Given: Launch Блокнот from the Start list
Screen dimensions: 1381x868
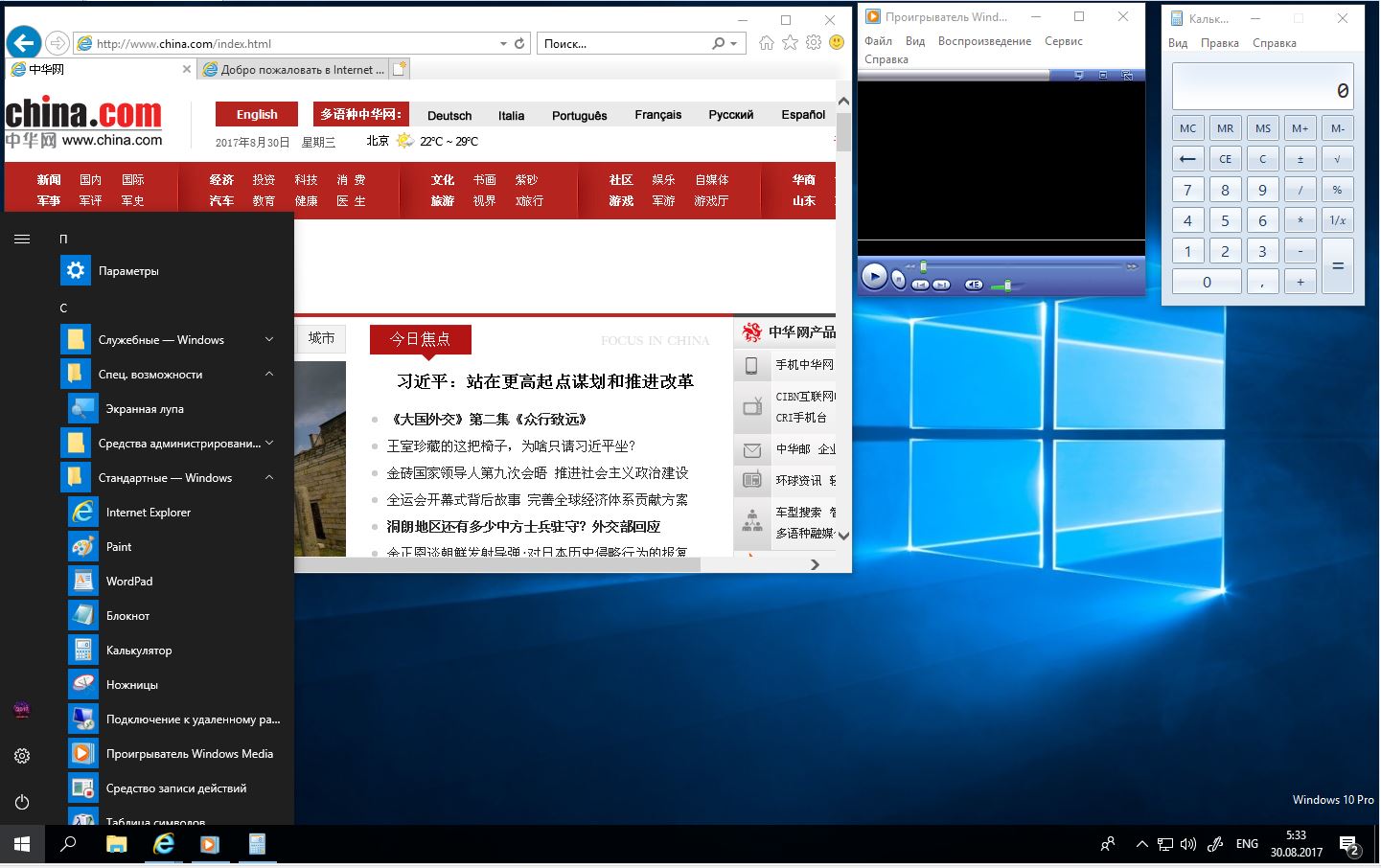Looking at the screenshot, I should point(127,616).
